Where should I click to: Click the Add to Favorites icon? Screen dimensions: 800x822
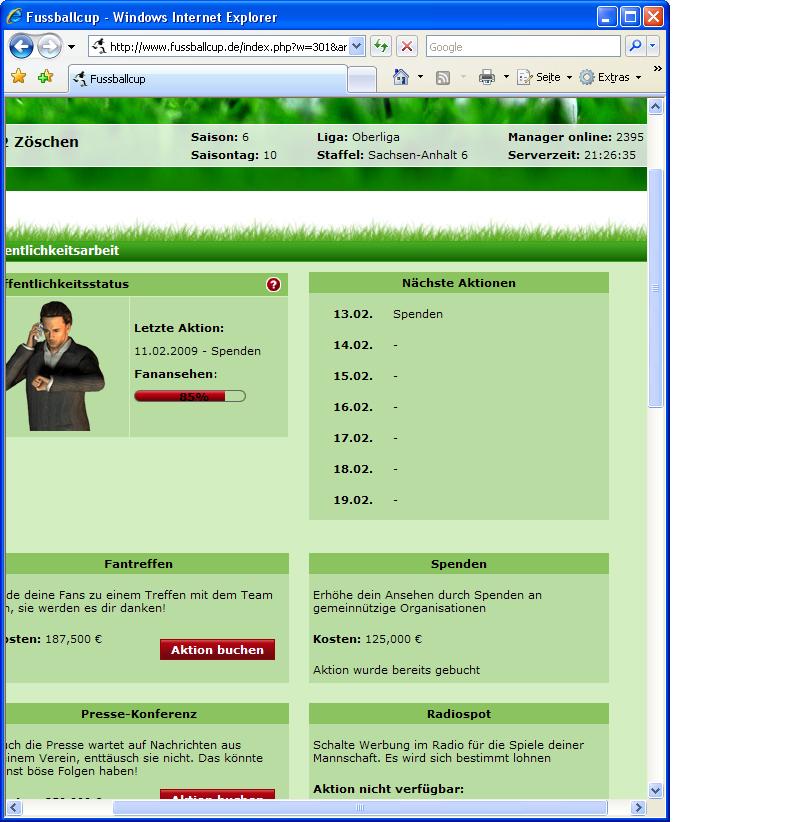45,77
